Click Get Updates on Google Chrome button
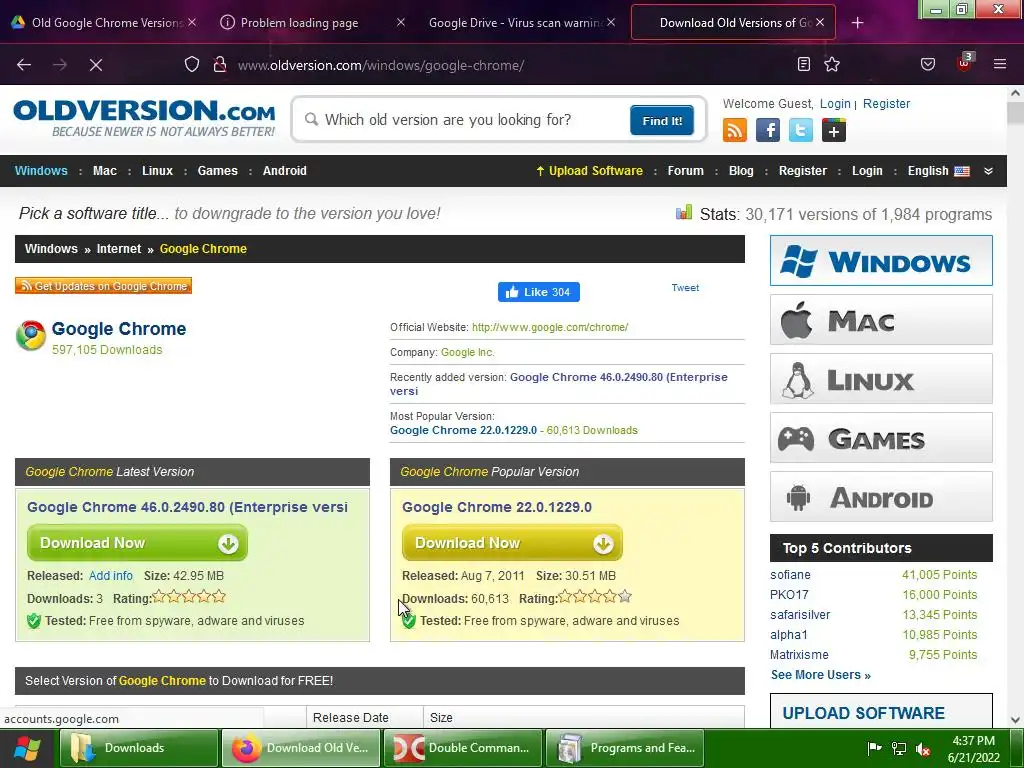The width and height of the screenshot is (1024, 768). pyautogui.click(x=103, y=286)
